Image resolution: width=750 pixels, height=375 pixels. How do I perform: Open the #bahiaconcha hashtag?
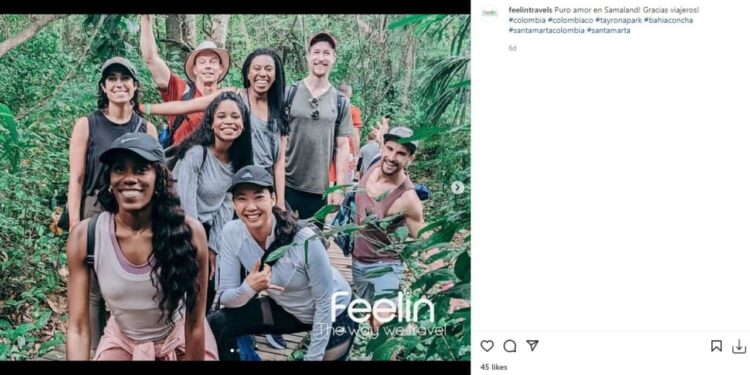click(668, 20)
